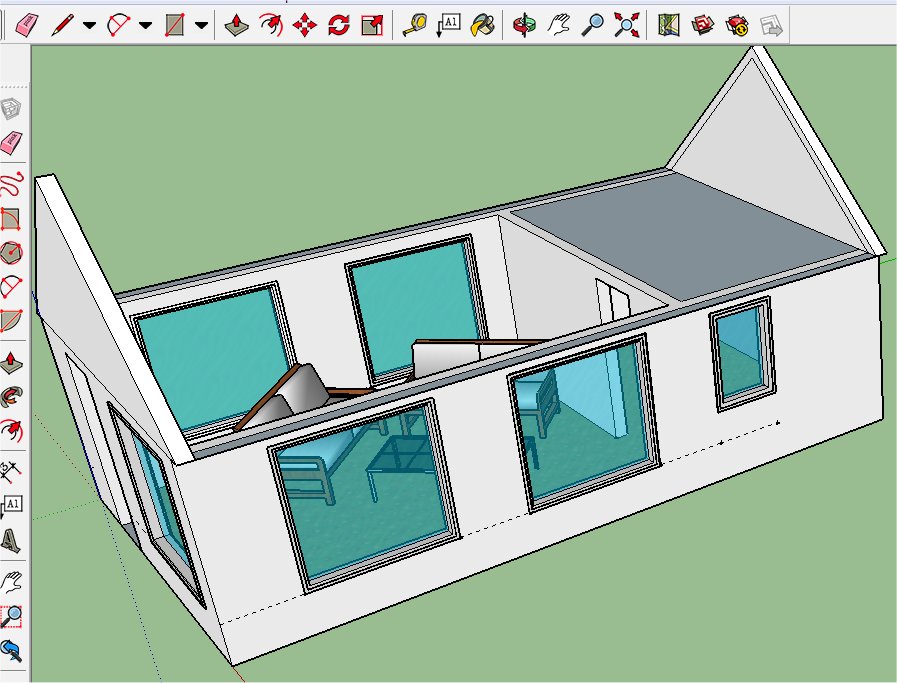This screenshot has width=897, height=683.
Task: Click the Zoom Extents icon
Action: [627, 26]
